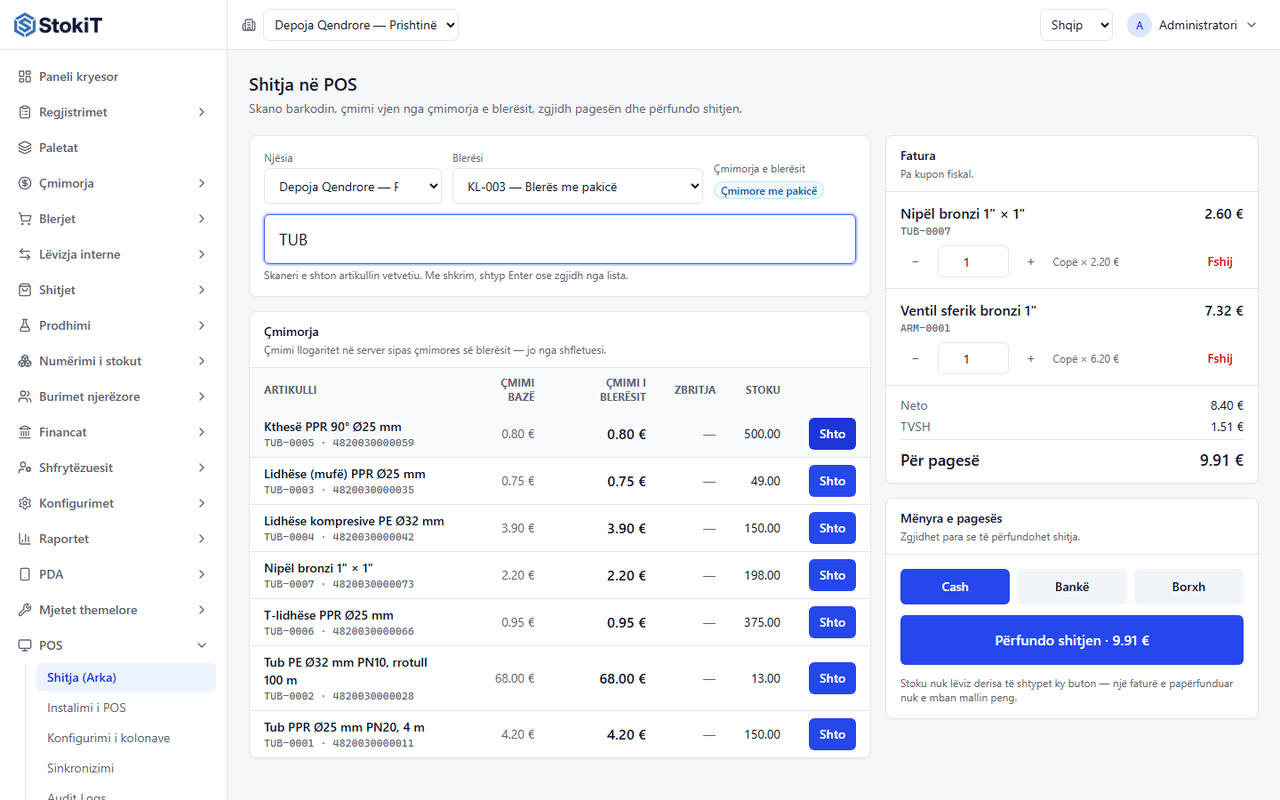
Task: Decrease Nipël bronzi quantity with minus
Action: pyautogui.click(x=916, y=262)
